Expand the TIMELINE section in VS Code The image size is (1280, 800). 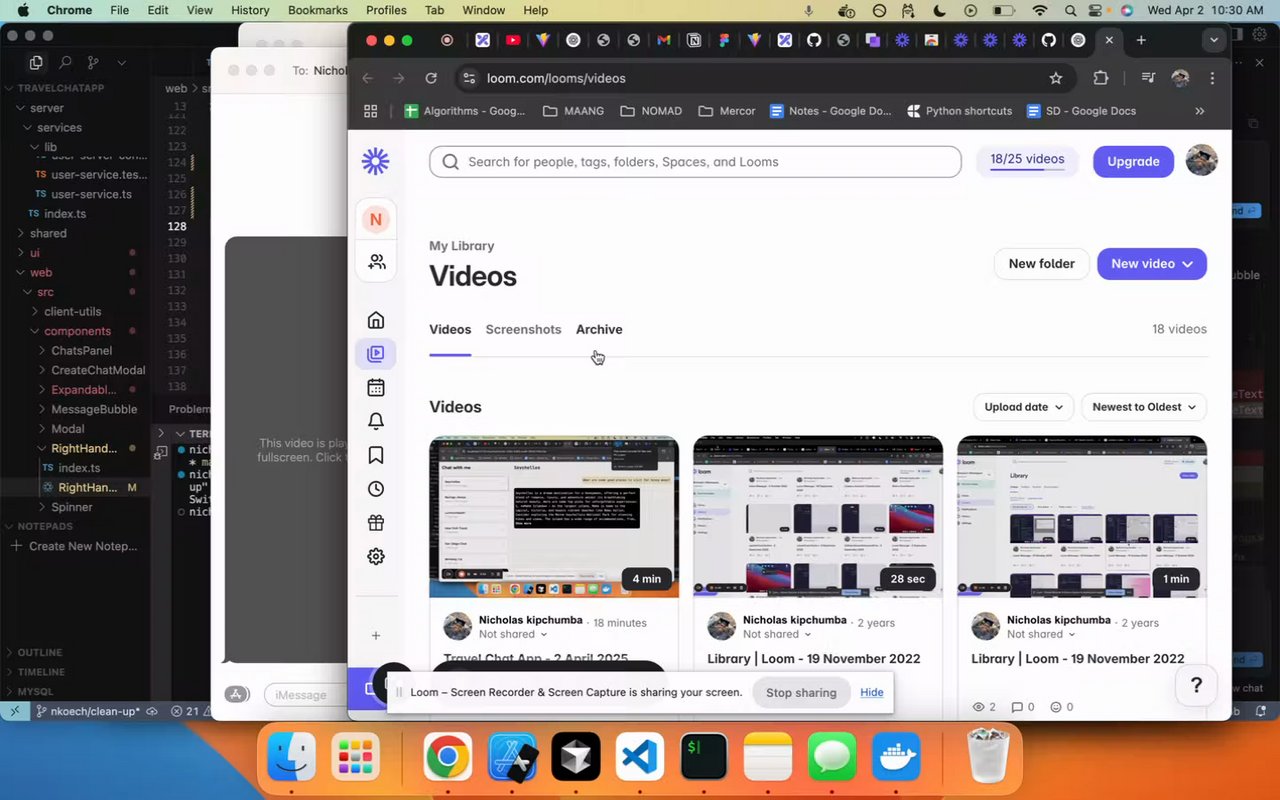(x=41, y=672)
